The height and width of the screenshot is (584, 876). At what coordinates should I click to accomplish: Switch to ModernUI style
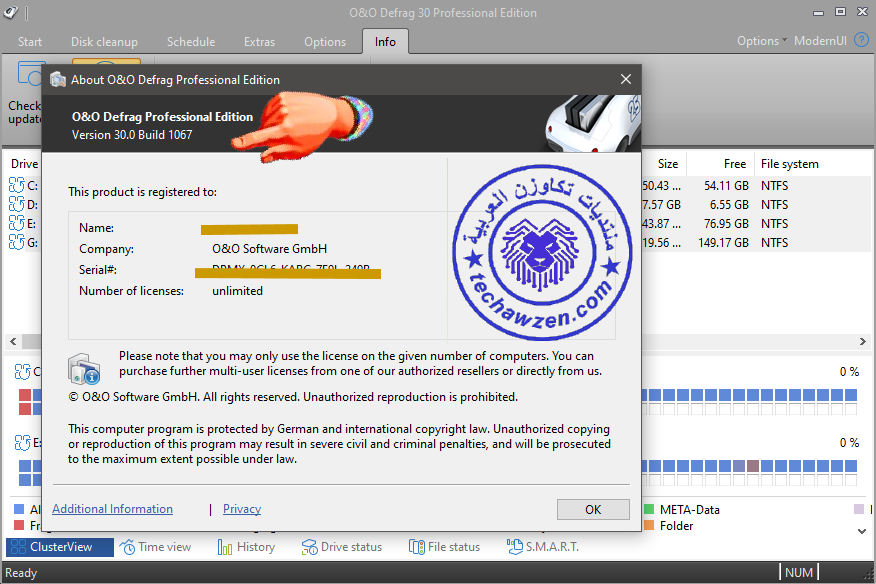pos(820,41)
